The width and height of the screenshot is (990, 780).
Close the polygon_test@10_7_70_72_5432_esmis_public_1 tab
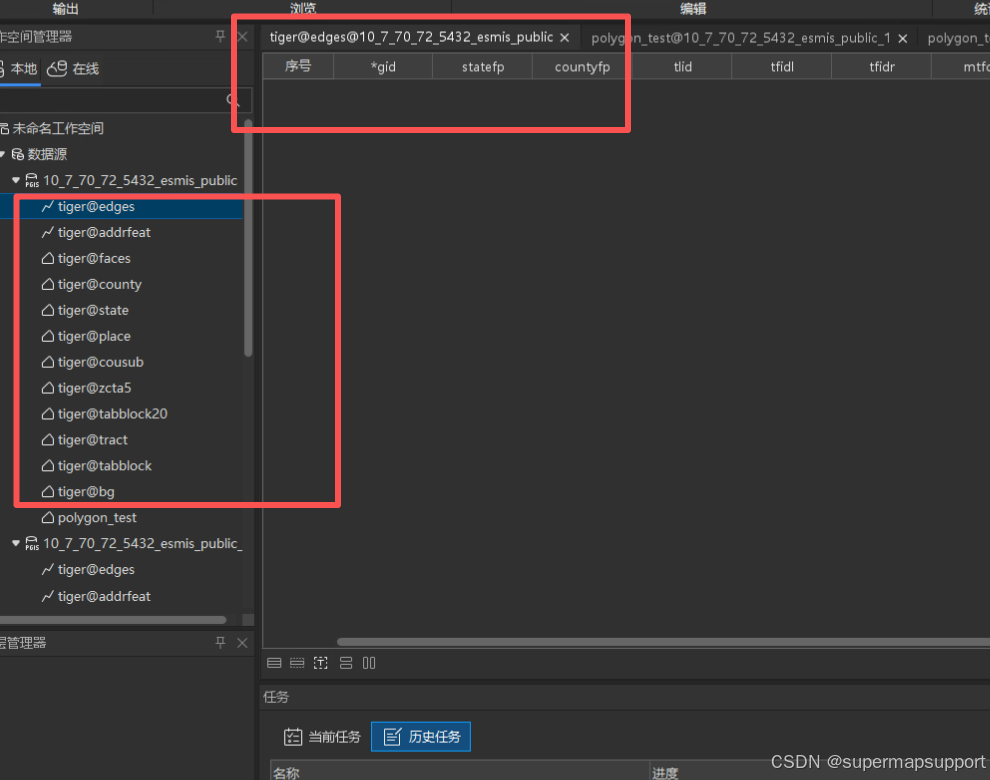(x=903, y=39)
